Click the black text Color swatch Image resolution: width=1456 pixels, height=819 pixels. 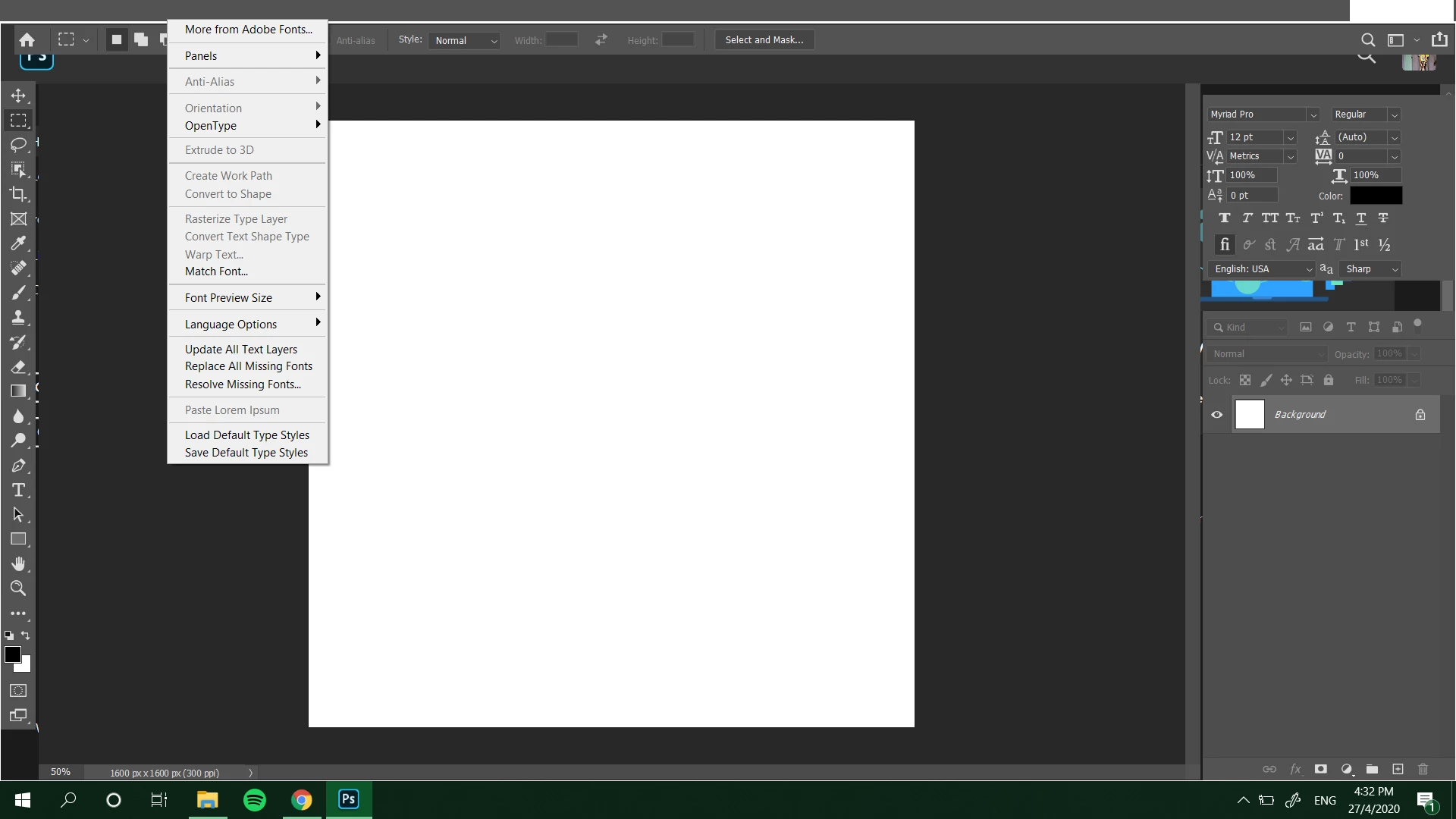(x=1376, y=196)
